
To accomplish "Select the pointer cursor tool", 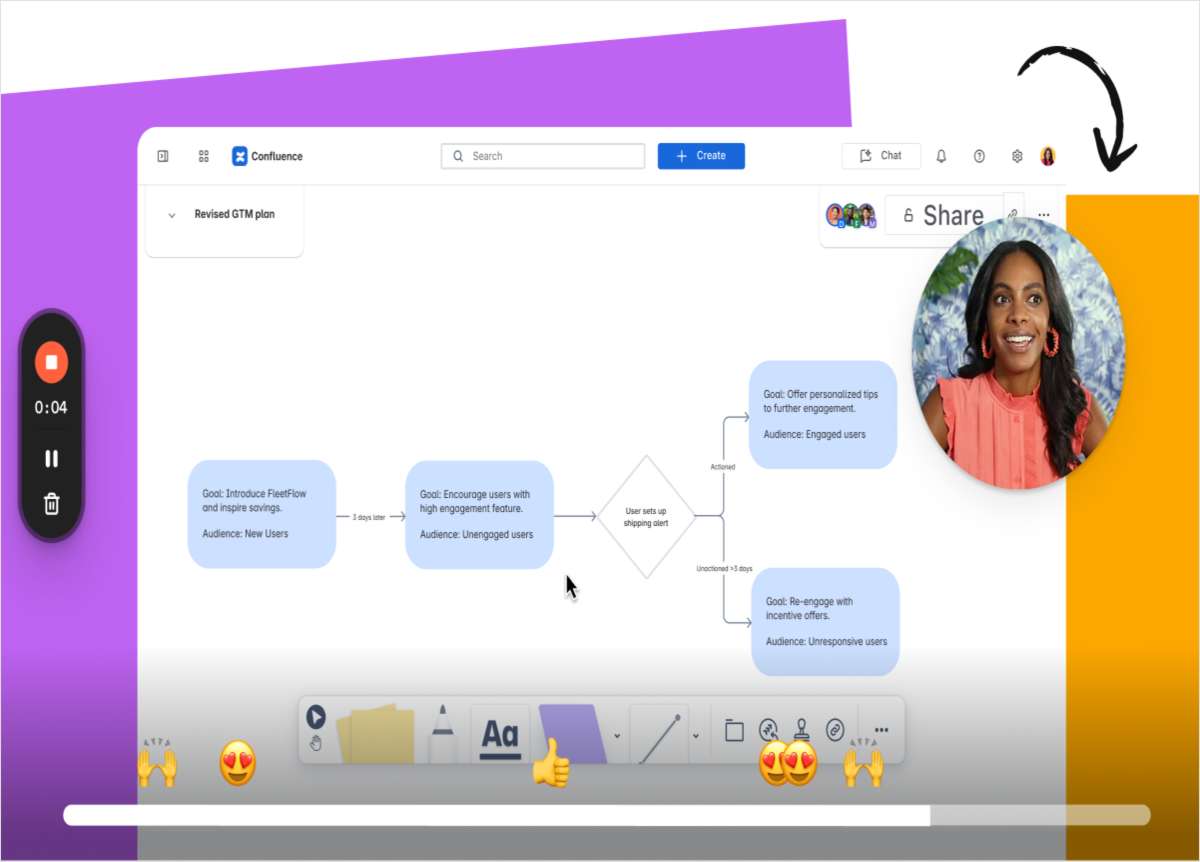I will [316, 717].
